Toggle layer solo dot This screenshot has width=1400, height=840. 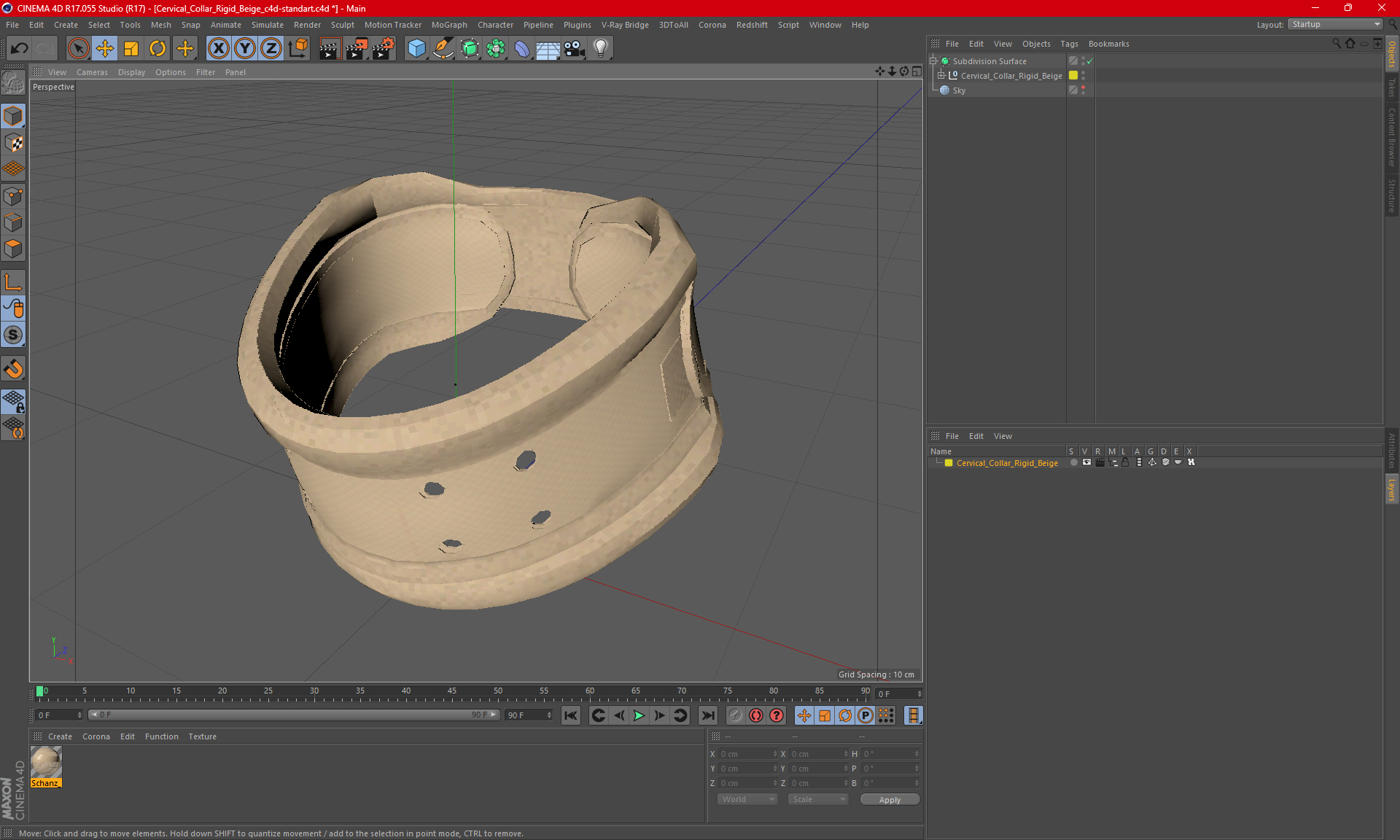coord(1073,462)
